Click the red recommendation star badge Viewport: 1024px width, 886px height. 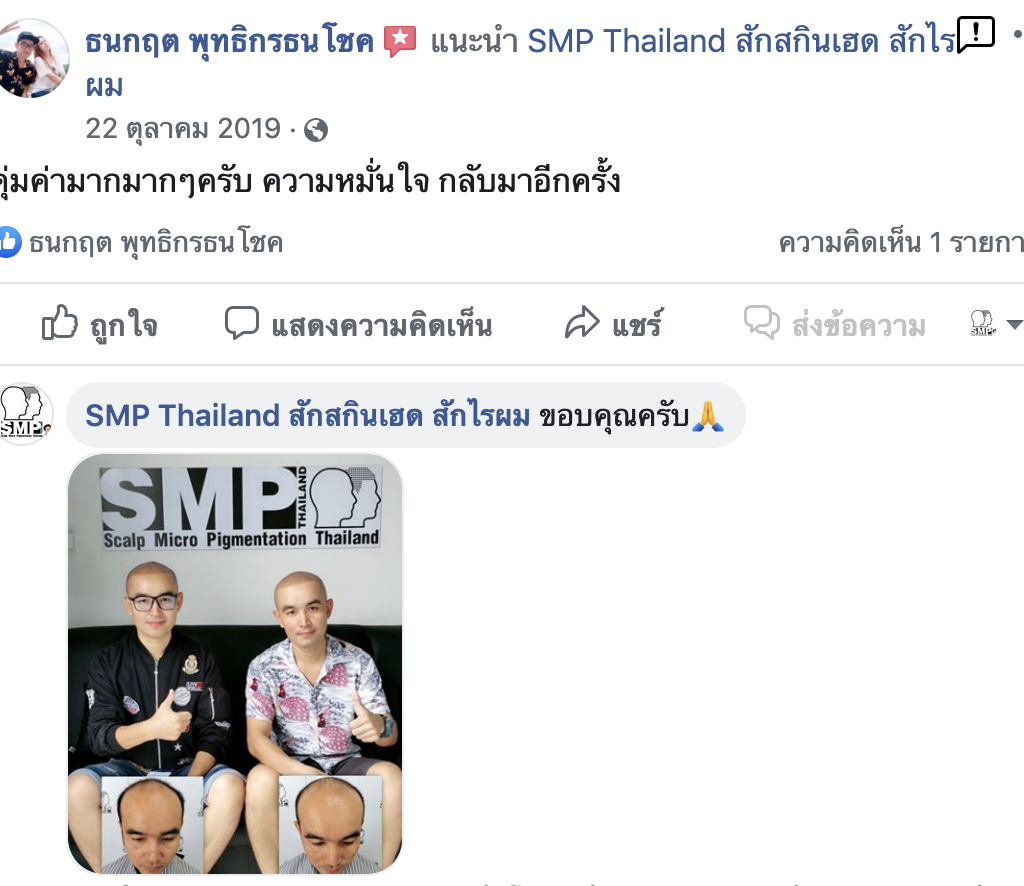[400, 41]
